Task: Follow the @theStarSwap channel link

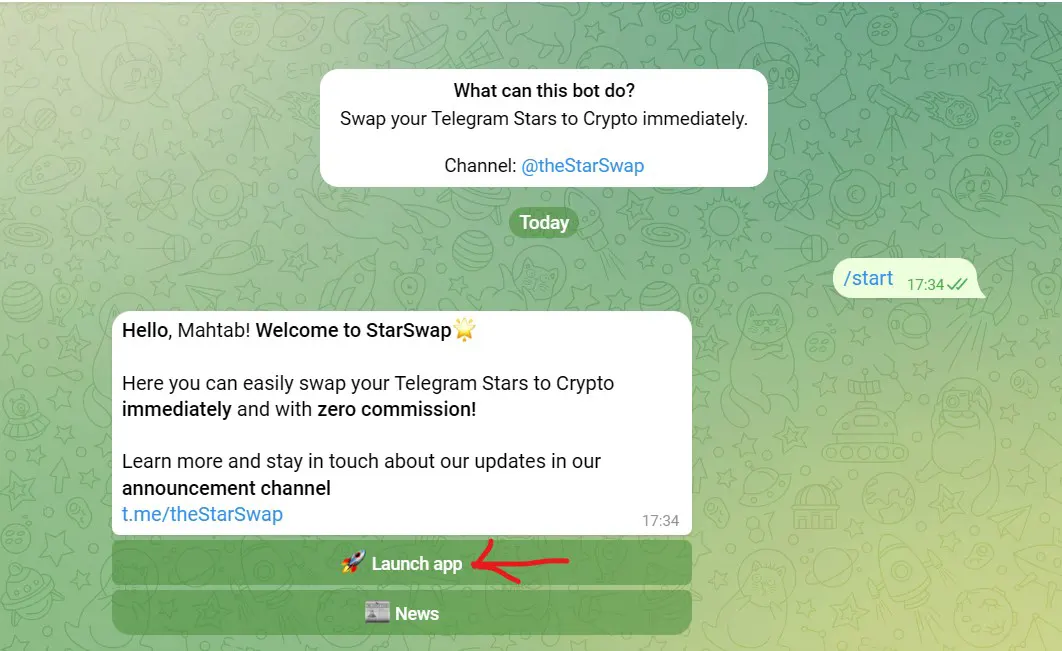Action: 582,165
